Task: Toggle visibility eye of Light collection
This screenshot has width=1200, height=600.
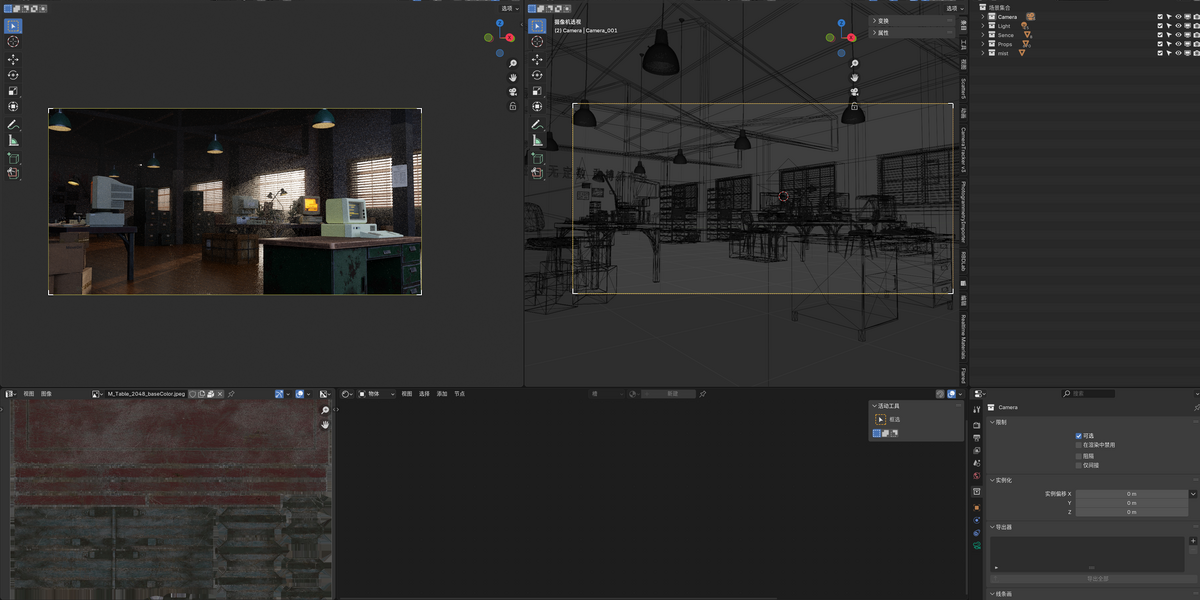Action: (1178, 26)
